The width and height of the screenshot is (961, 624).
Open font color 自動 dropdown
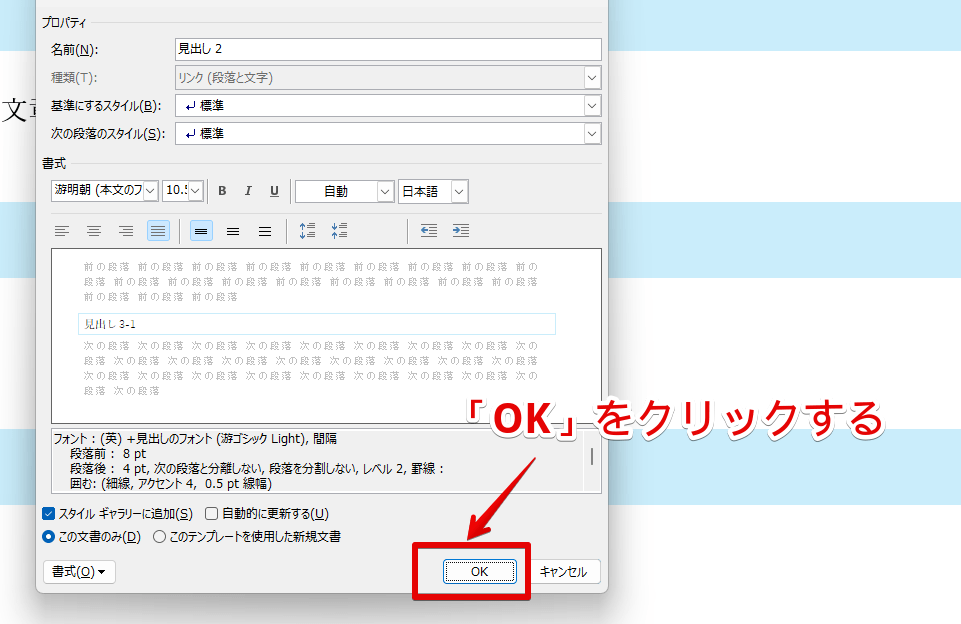385,192
